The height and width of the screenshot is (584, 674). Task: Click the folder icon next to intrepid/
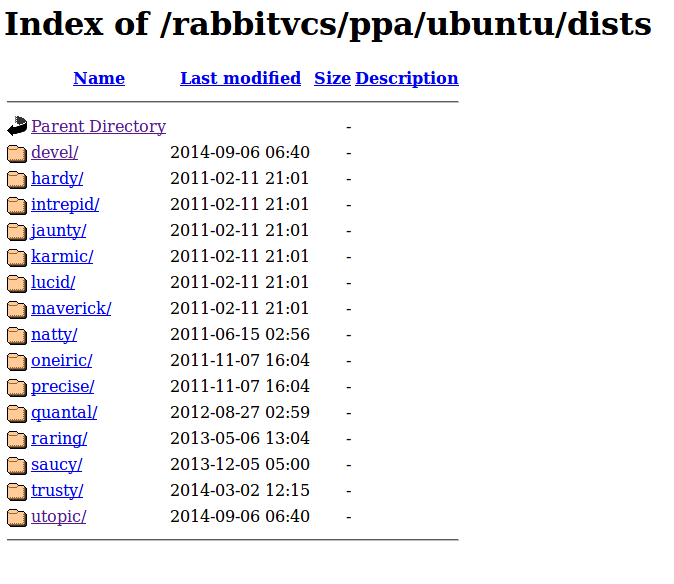tap(17, 205)
